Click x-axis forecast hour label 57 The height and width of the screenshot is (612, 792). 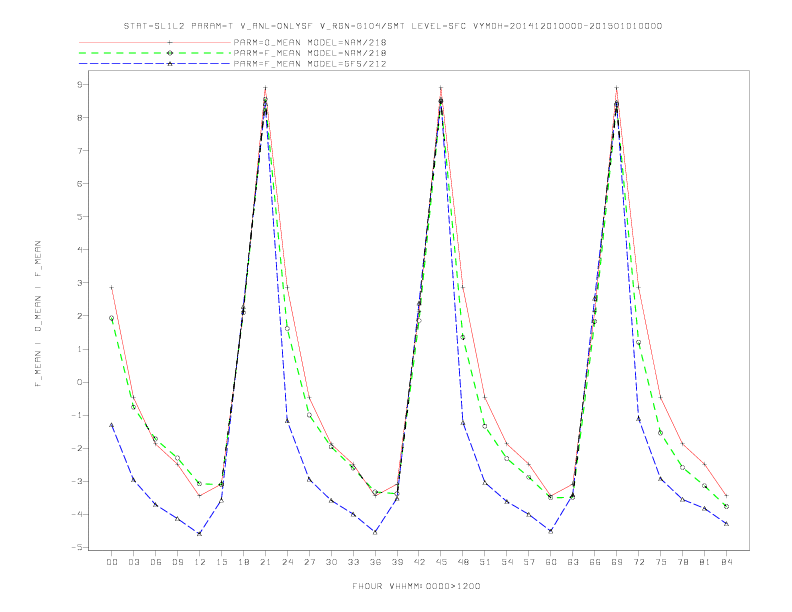coord(529,562)
